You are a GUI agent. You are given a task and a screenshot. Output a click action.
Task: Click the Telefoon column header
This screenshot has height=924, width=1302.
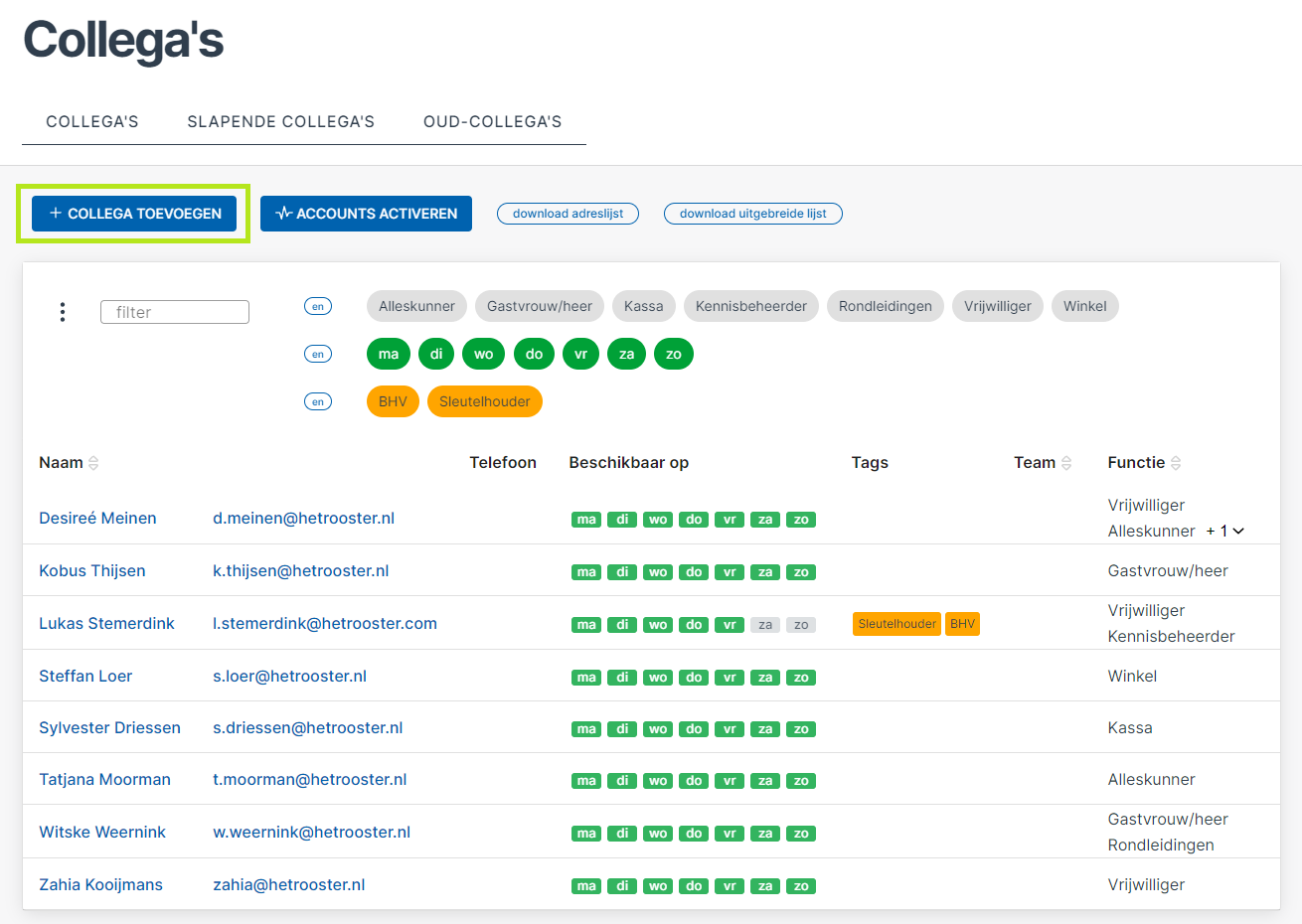click(x=503, y=463)
